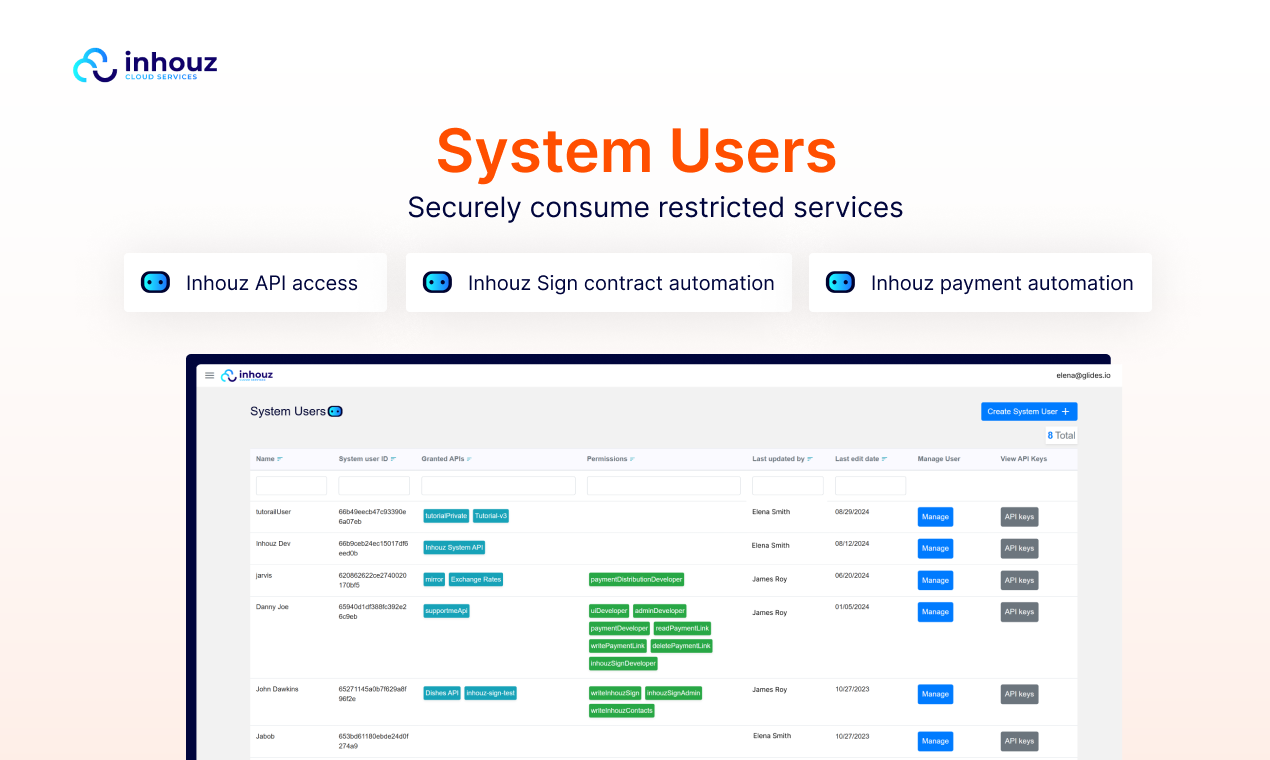
Task: Click the inhouzSignDeveloper permission tag
Action: click(x=623, y=663)
